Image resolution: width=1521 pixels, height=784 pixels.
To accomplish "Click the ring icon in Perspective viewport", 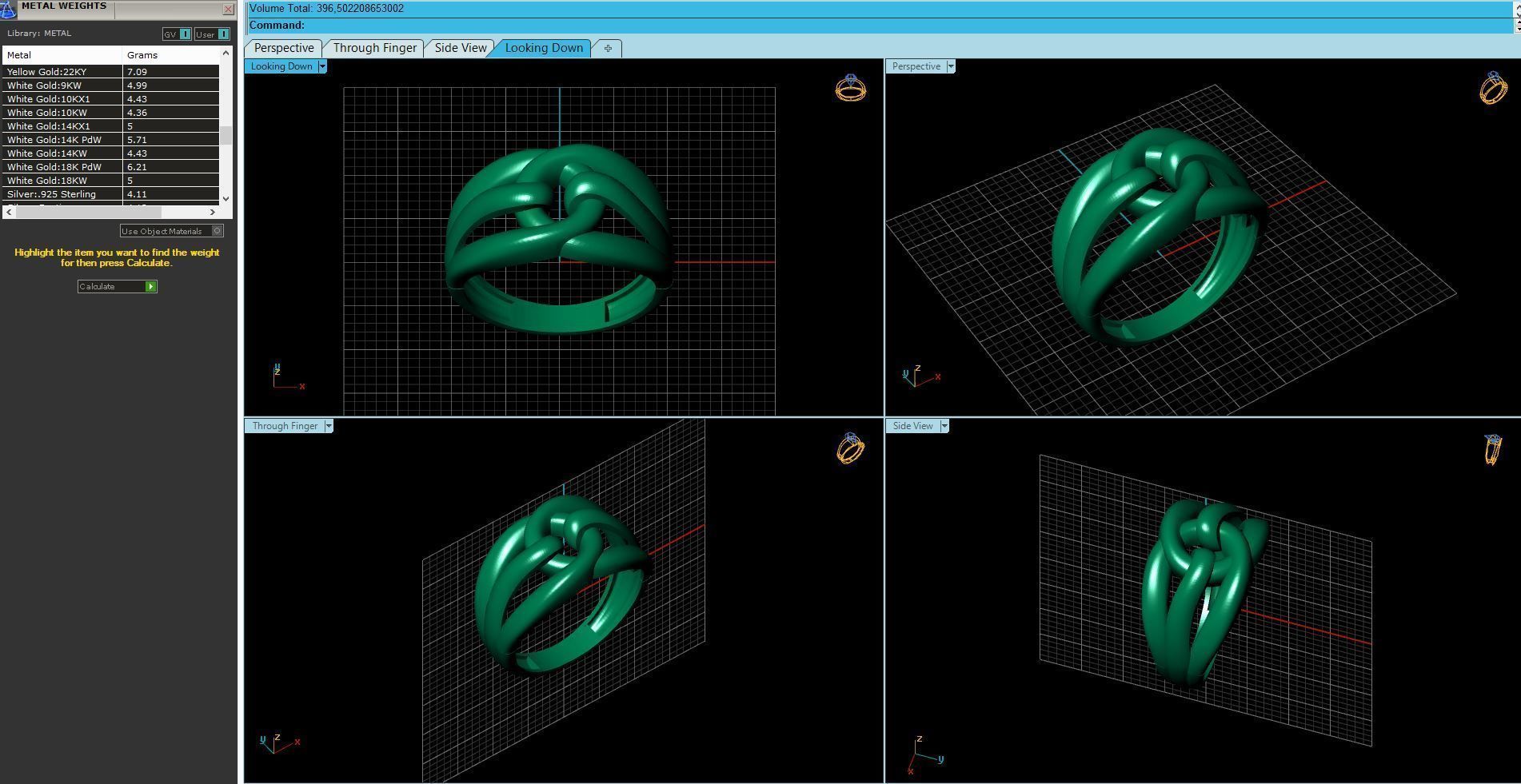I will click(x=1493, y=88).
